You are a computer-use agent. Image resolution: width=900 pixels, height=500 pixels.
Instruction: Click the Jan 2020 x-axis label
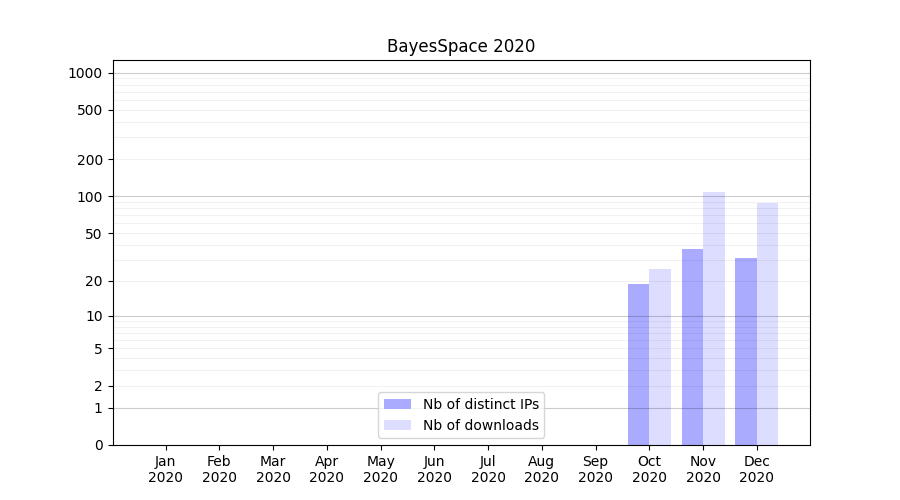pos(165,469)
